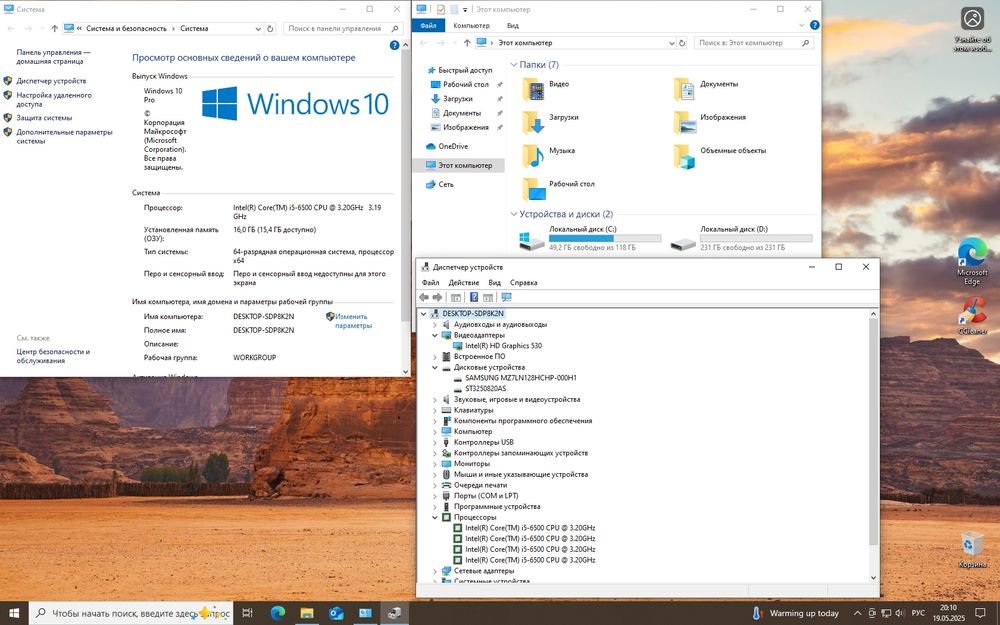Click the help icon in Диспетчер устройств toolbar
Screen dimensions: 1000x625
click(474, 297)
